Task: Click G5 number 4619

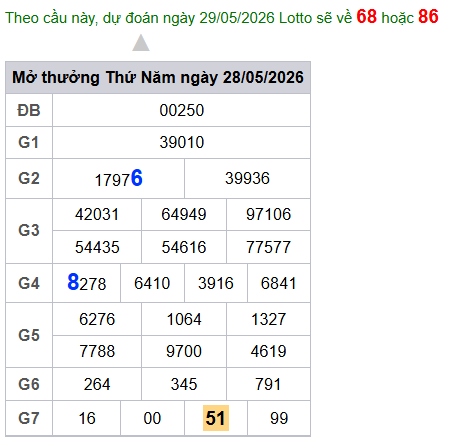Action: (x=269, y=351)
